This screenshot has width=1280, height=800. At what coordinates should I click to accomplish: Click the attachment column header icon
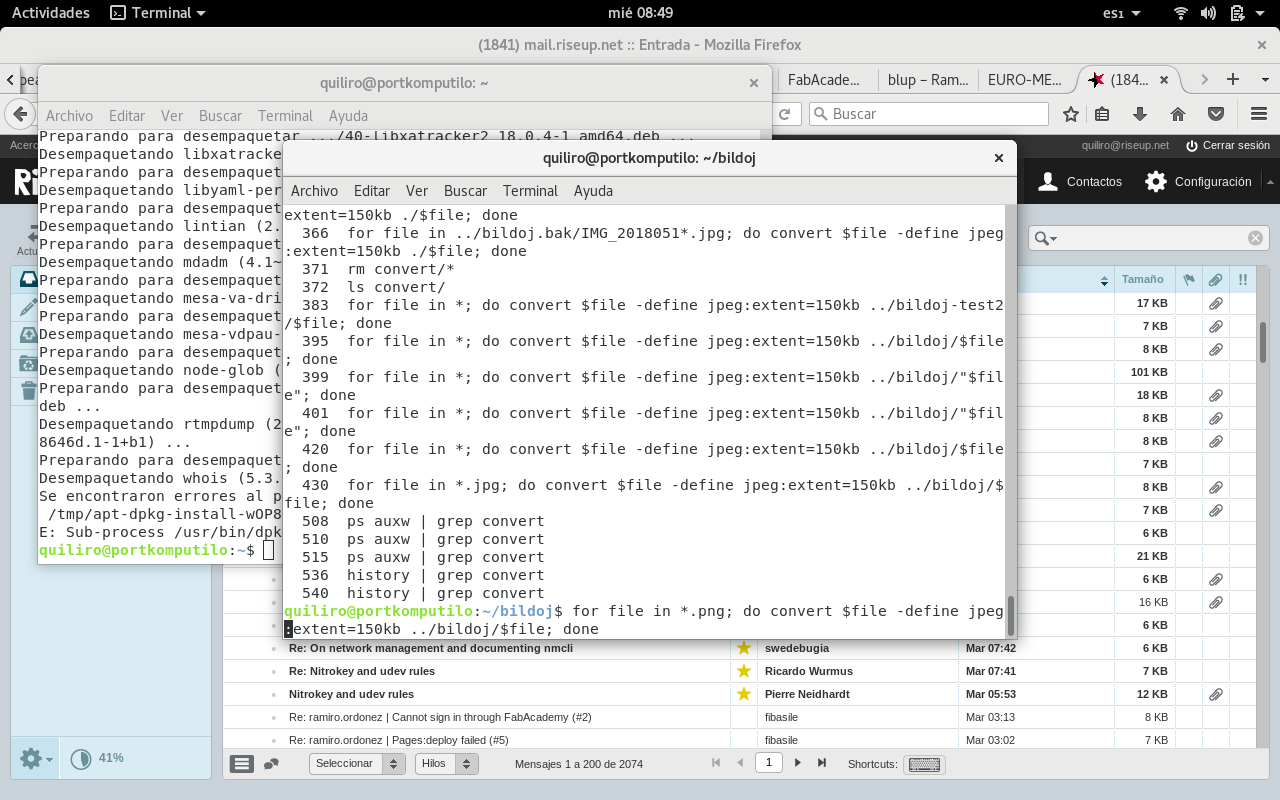coord(1215,280)
